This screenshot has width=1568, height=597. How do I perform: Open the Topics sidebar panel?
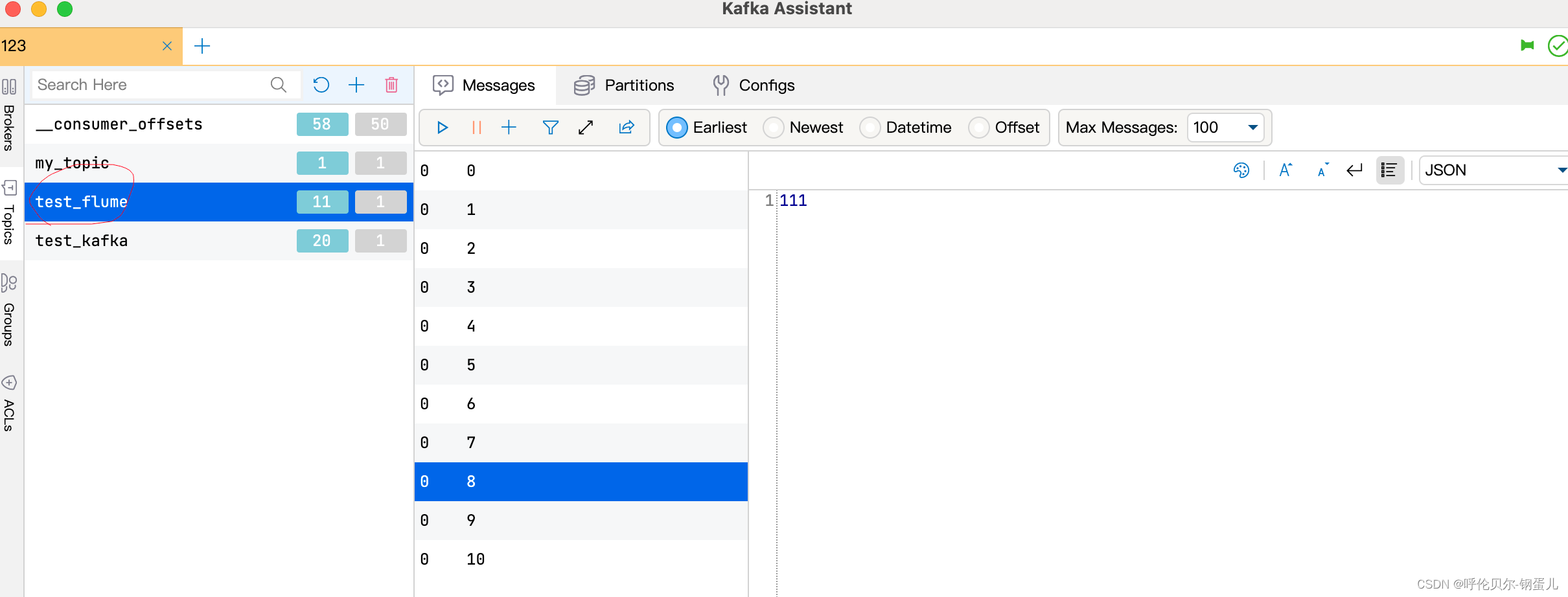point(9,212)
